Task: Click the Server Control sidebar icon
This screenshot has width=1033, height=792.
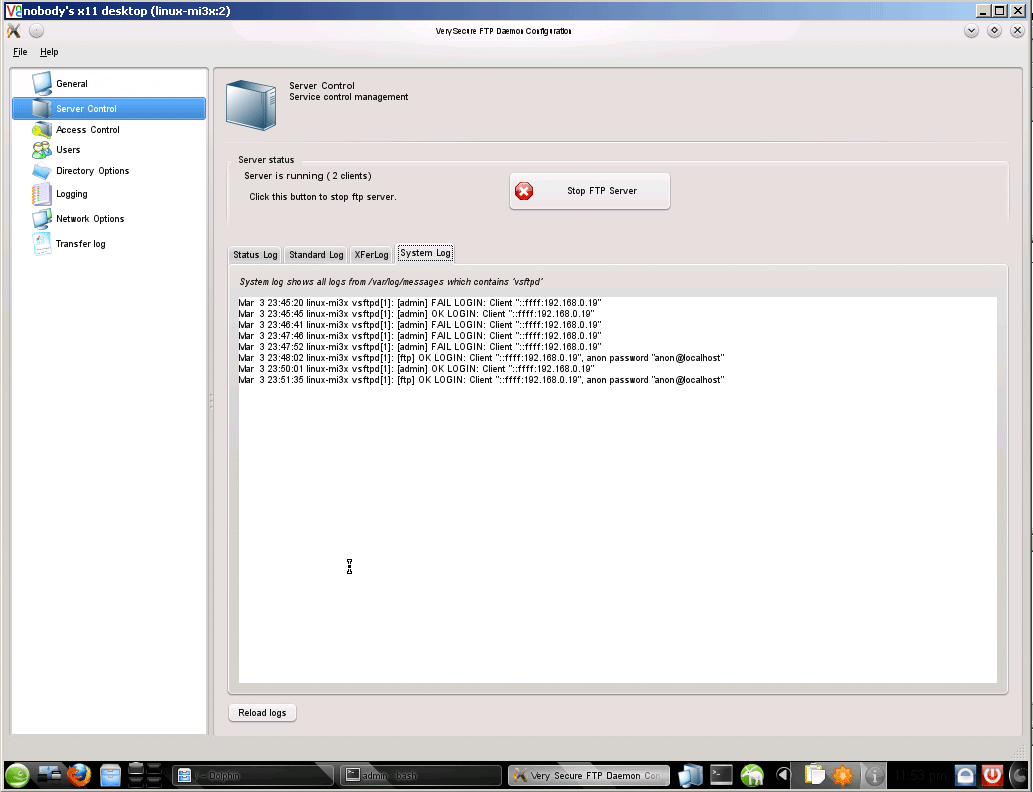Action: click(42, 108)
